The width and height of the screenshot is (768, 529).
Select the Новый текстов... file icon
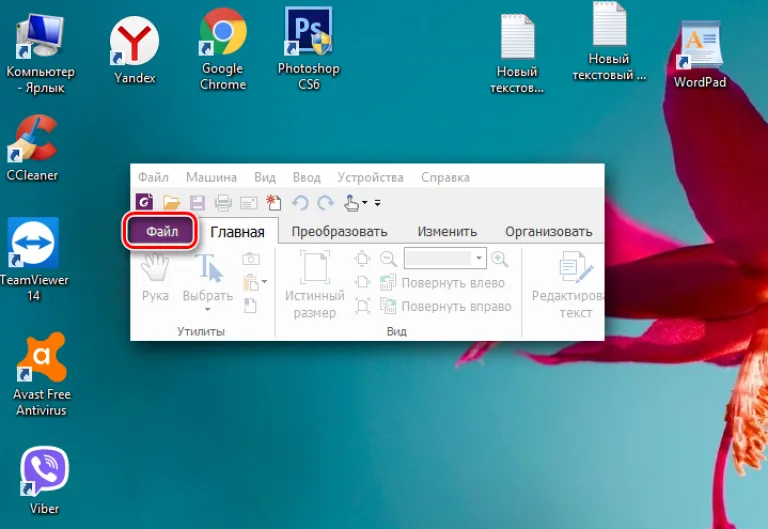coord(517,54)
